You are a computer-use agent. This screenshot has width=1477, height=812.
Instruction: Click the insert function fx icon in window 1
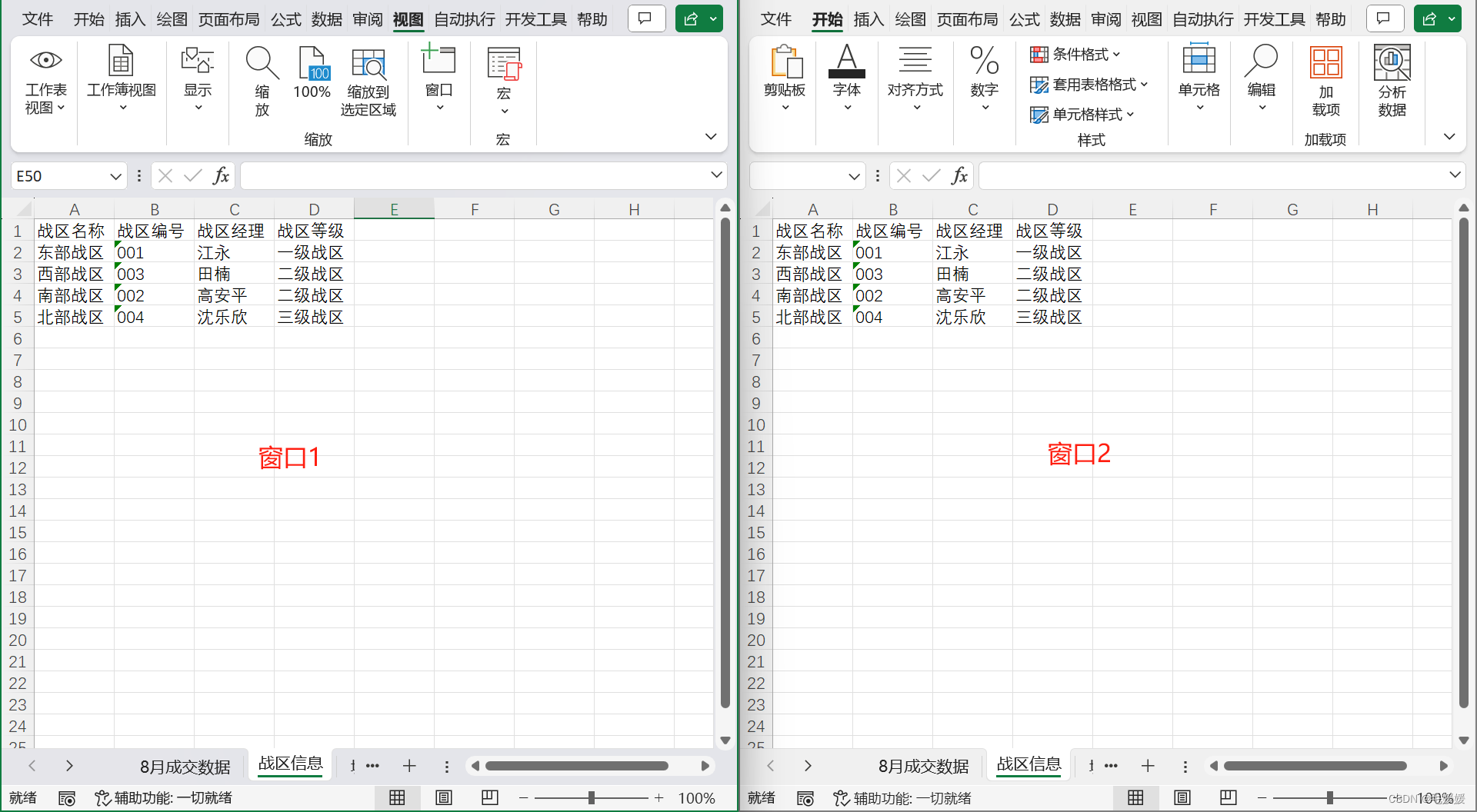pos(221,176)
